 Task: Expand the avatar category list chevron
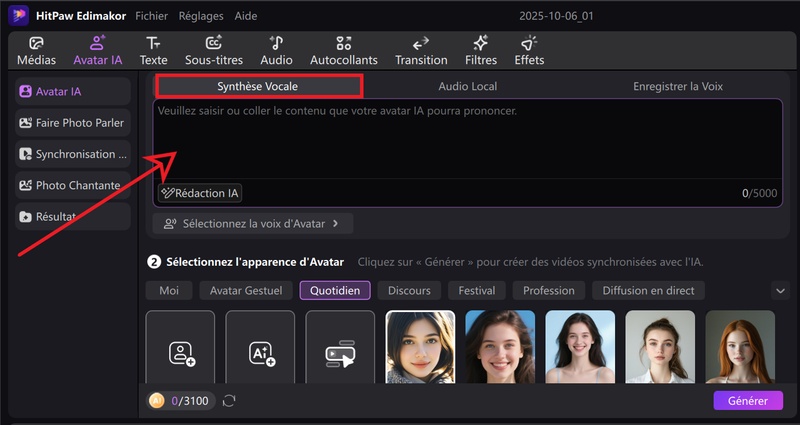tap(780, 291)
